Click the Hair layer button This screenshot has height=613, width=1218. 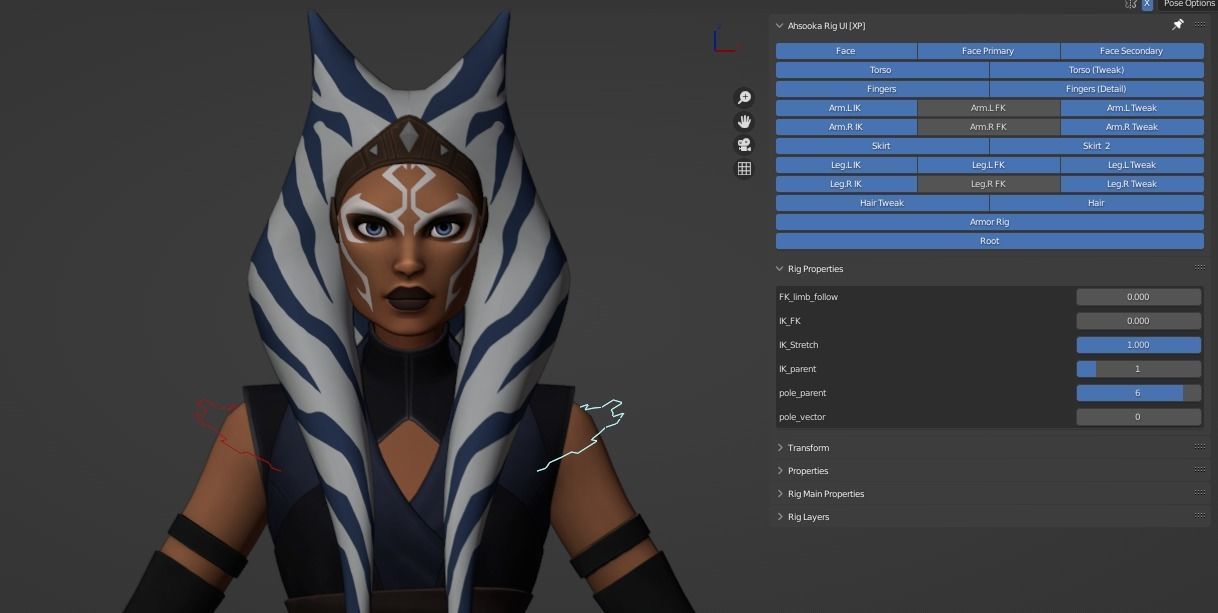coord(1097,203)
